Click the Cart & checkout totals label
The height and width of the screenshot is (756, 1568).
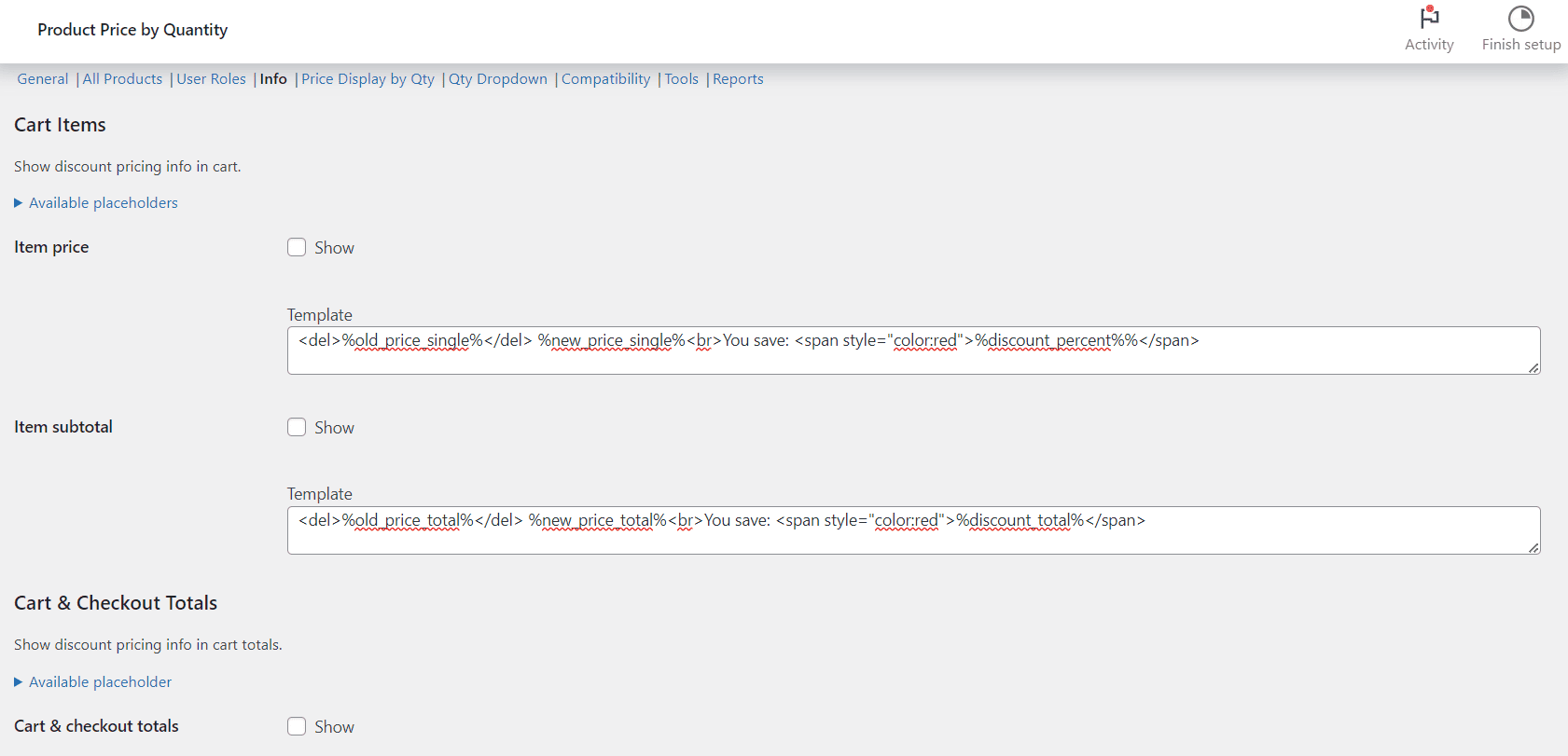[96, 726]
